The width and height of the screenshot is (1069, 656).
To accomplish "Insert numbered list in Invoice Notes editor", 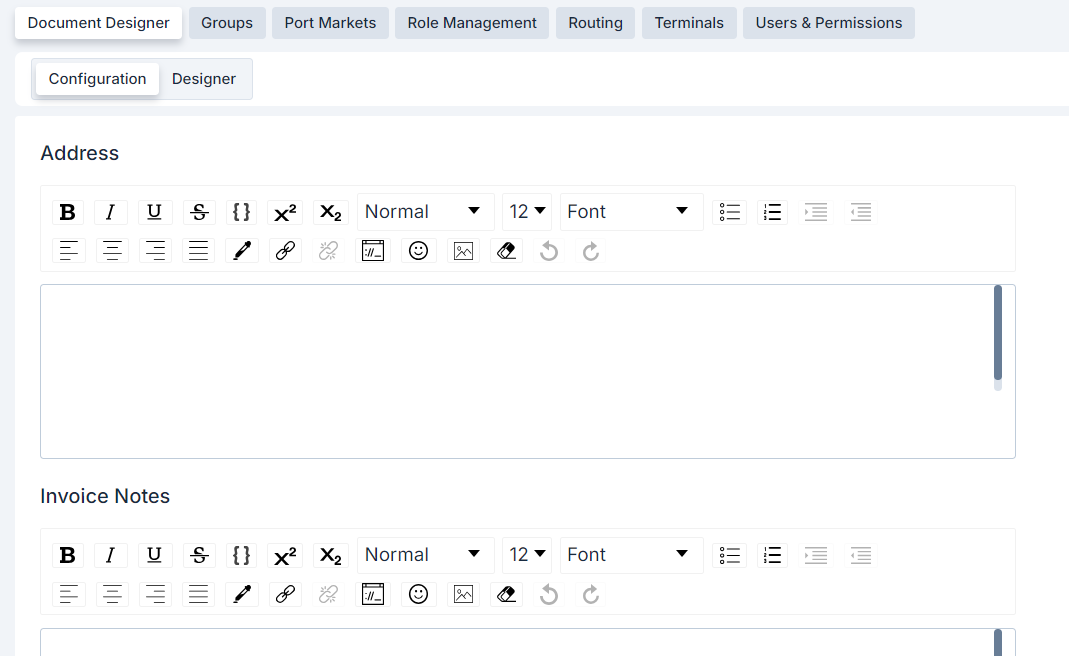I will coord(772,555).
